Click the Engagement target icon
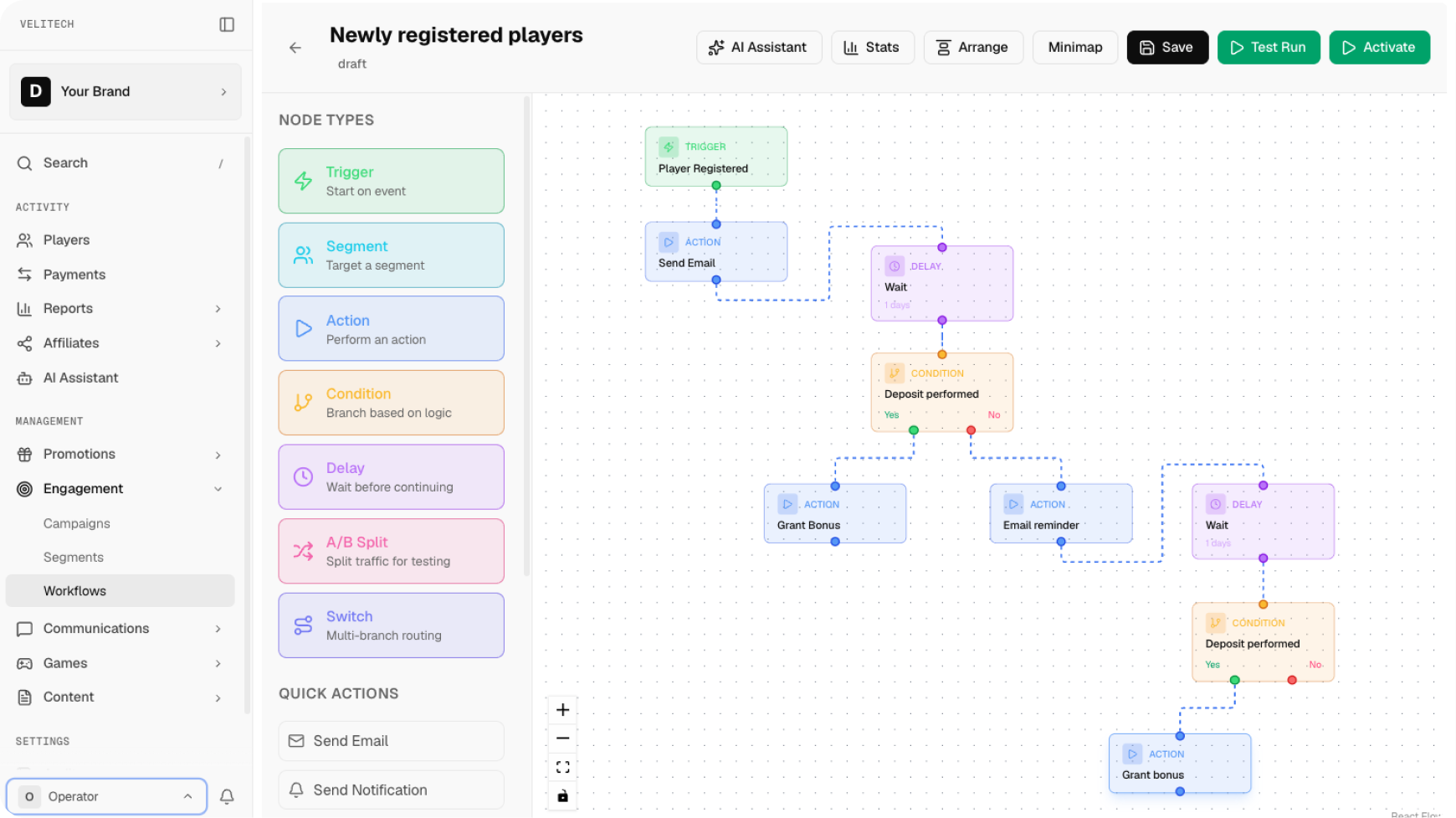Screen dimensions: 1456x818 [25, 489]
